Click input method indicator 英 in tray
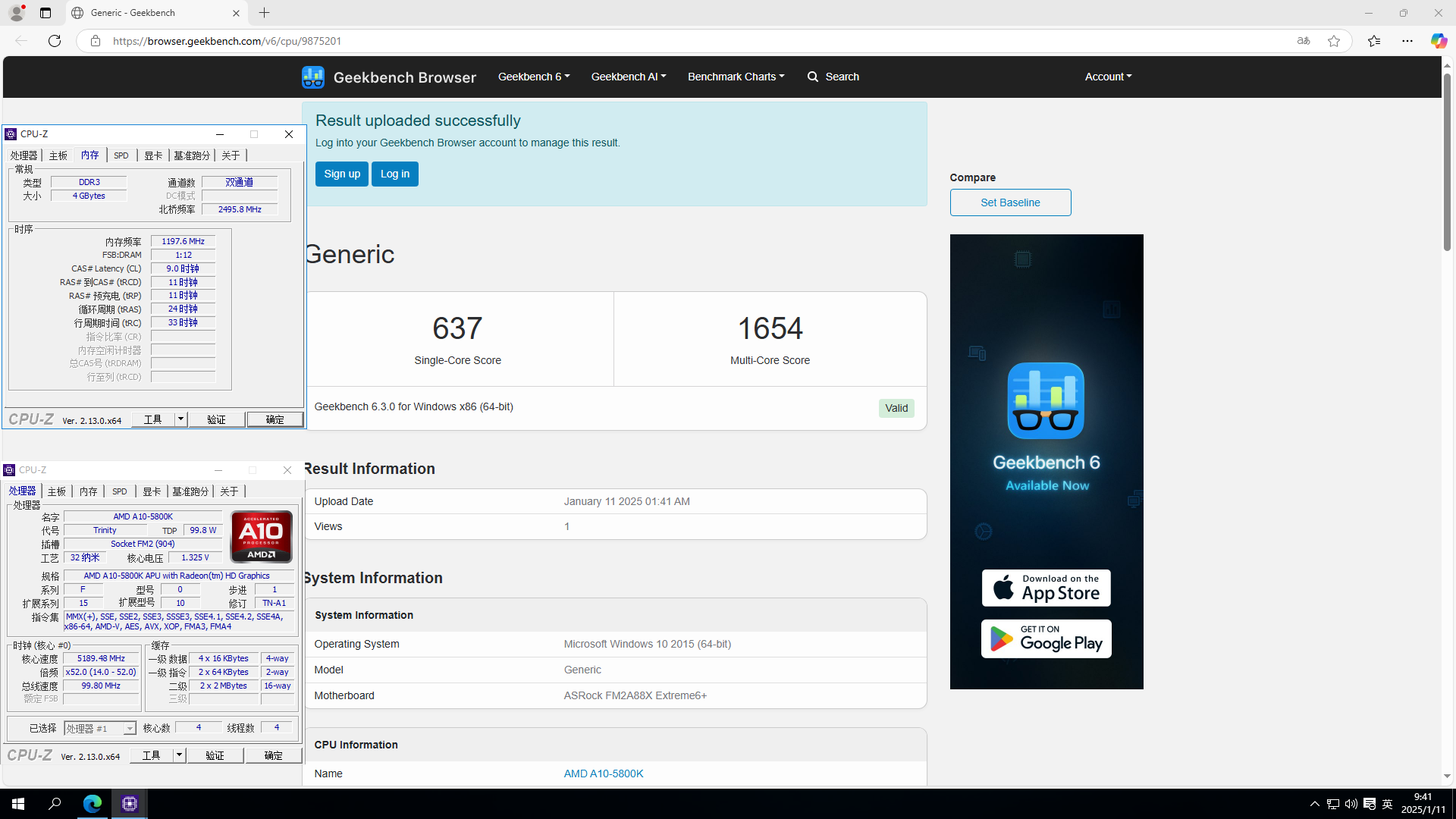The image size is (1456, 819). pyautogui.click(x=1388, y=804)
